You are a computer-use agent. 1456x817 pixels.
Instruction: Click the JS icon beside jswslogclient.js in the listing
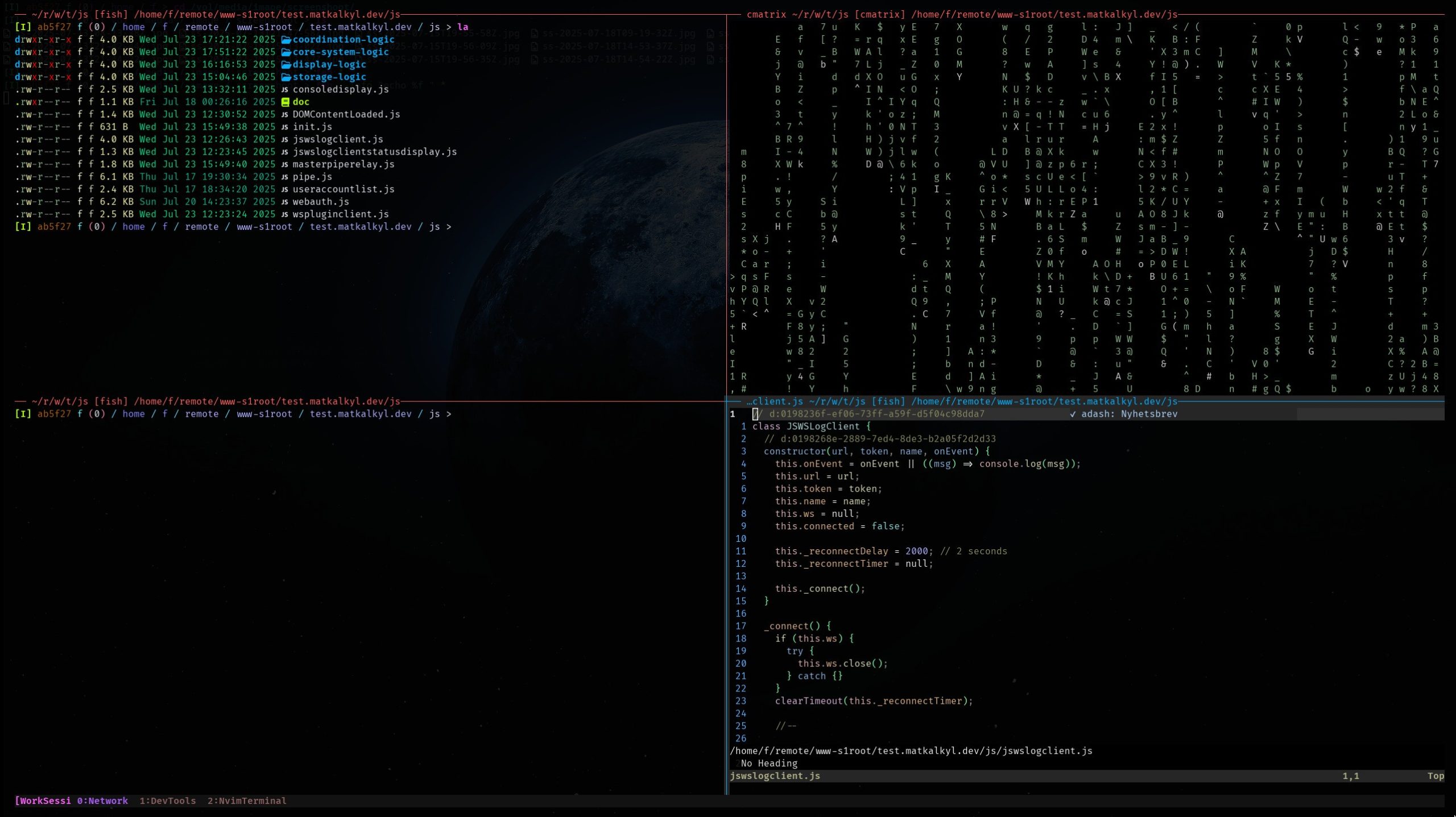(x=285, y=140)
